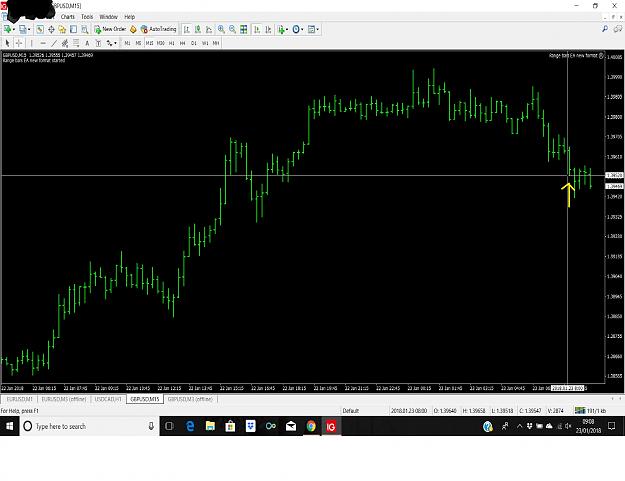This screenshot has height=481, width=625.
Task: Zoom in on the chart
Action: [x=221, y=29]
